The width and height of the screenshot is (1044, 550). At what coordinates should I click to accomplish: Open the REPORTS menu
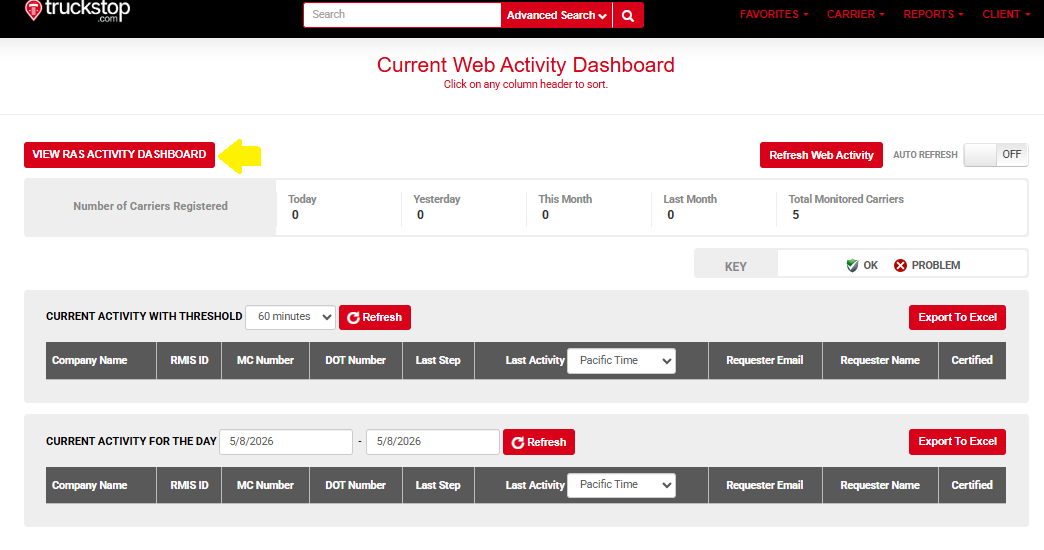point(933,14)
